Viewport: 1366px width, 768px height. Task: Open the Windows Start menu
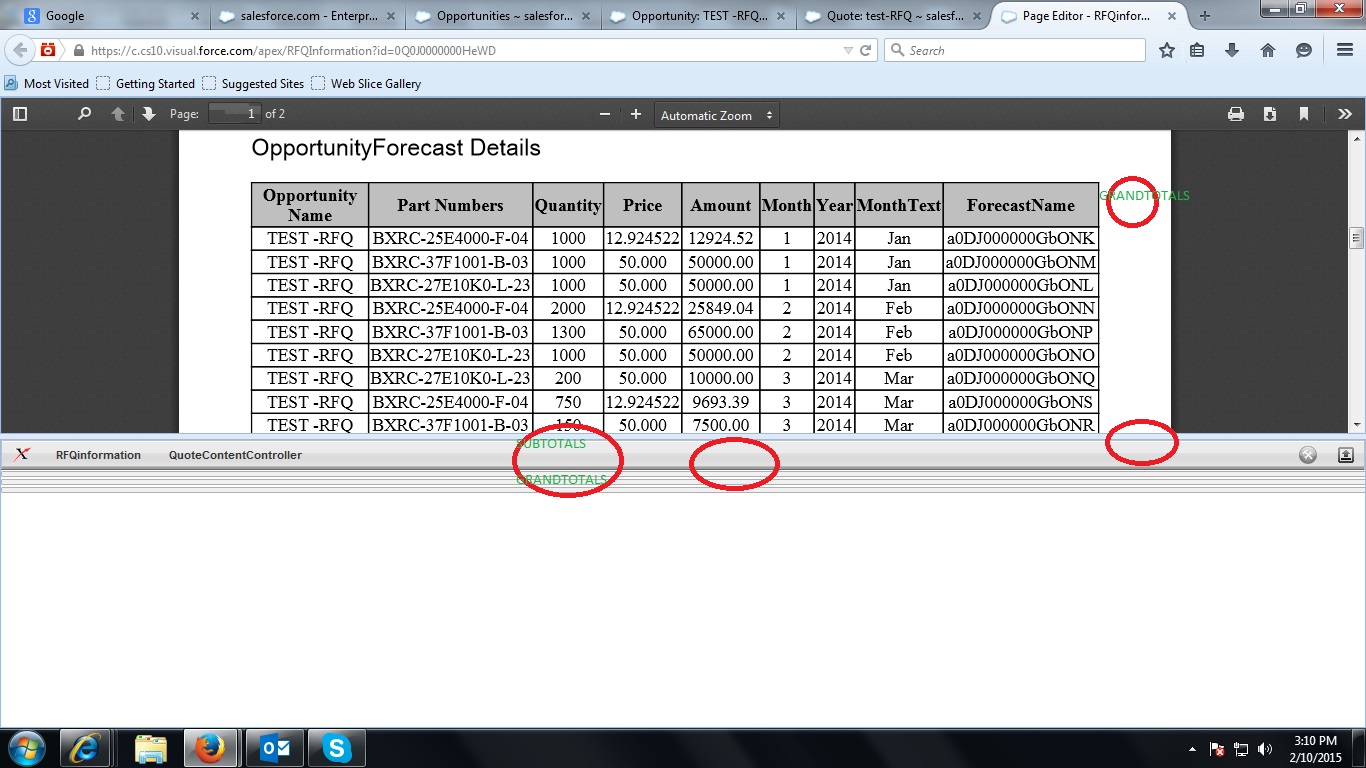coord(27,748)
